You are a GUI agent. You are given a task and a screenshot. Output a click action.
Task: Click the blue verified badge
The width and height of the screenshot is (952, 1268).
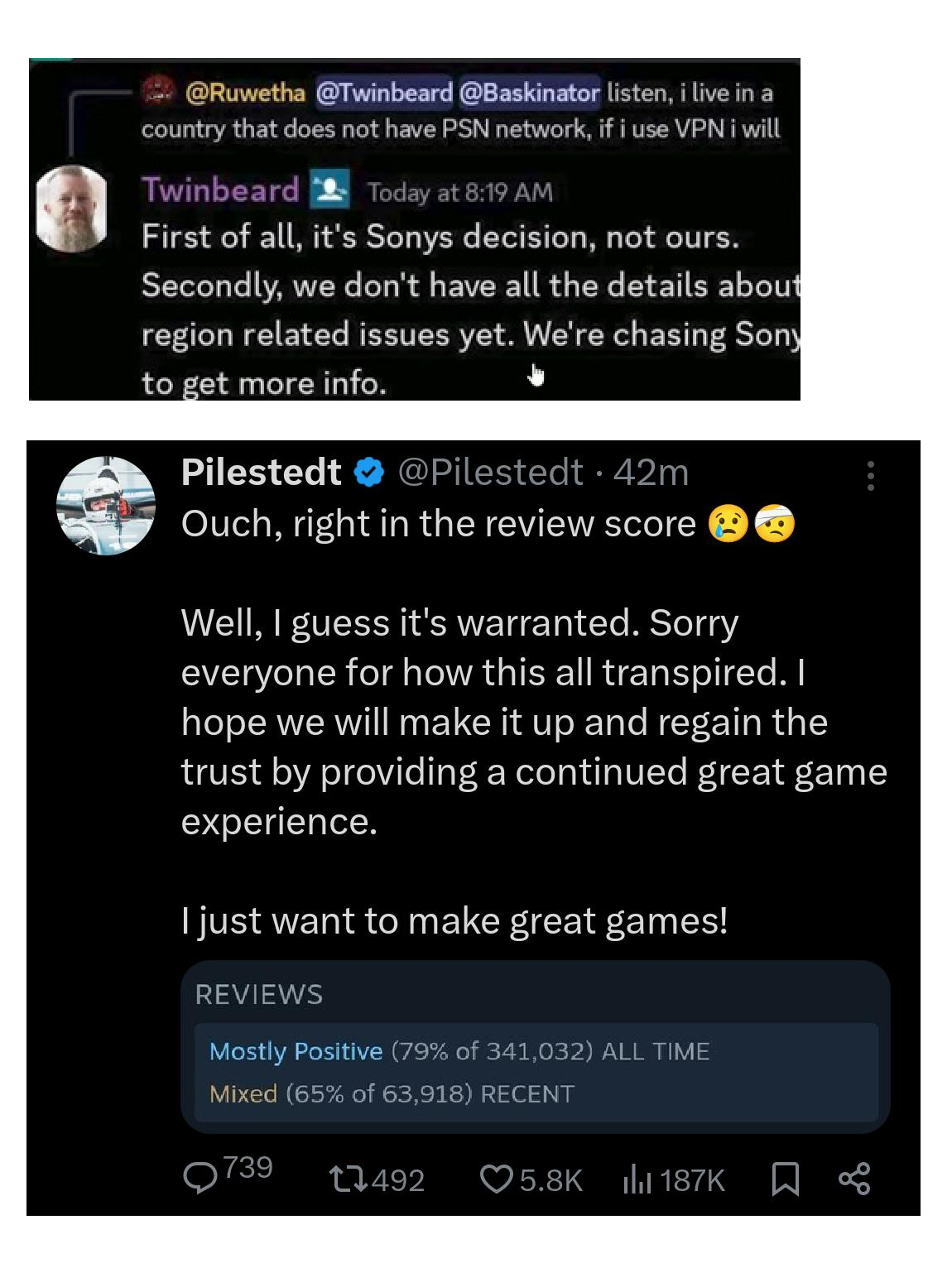pos(369,473)
